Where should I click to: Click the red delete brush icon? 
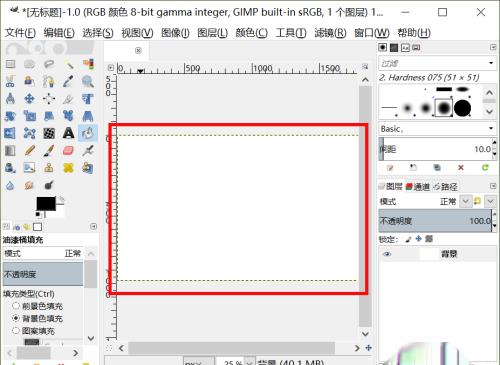[x=461, y=167]
